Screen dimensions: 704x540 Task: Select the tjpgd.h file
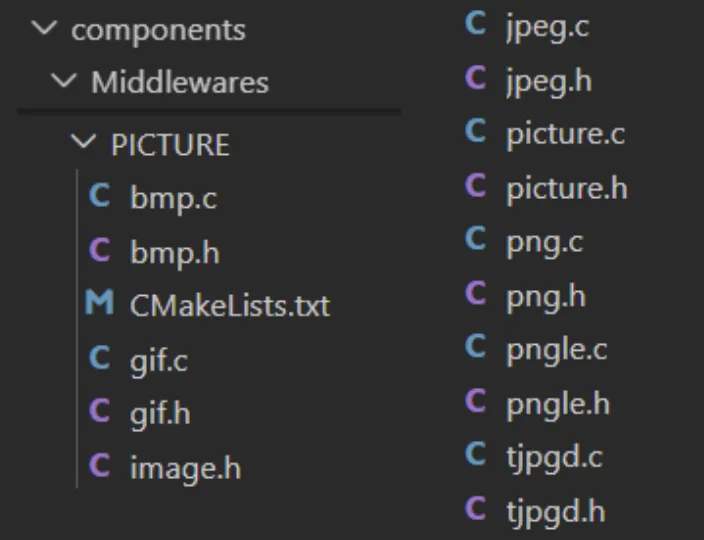click(x=556, y=513)
